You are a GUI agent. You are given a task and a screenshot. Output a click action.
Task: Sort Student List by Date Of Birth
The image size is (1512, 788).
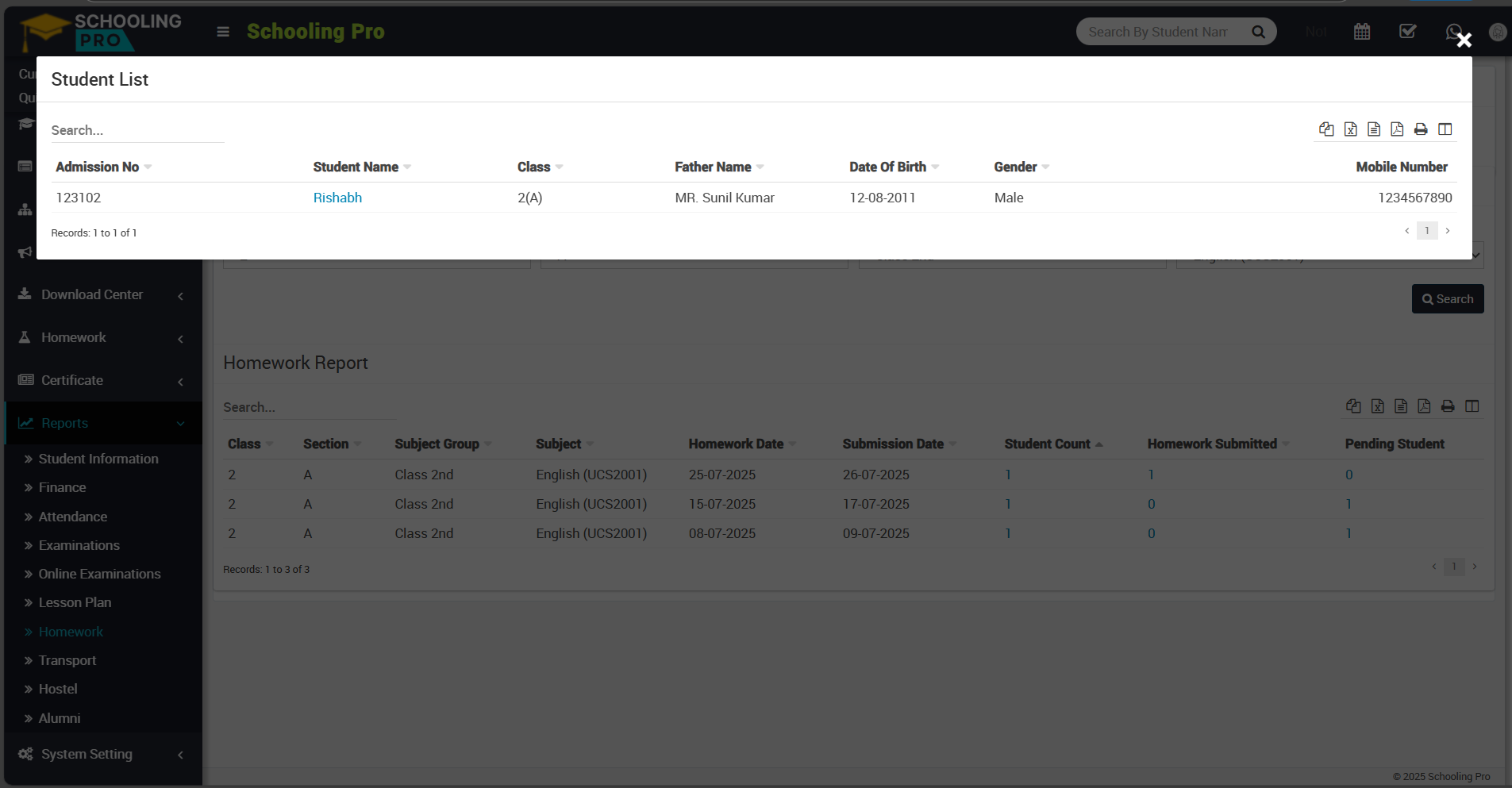(894, 167)
